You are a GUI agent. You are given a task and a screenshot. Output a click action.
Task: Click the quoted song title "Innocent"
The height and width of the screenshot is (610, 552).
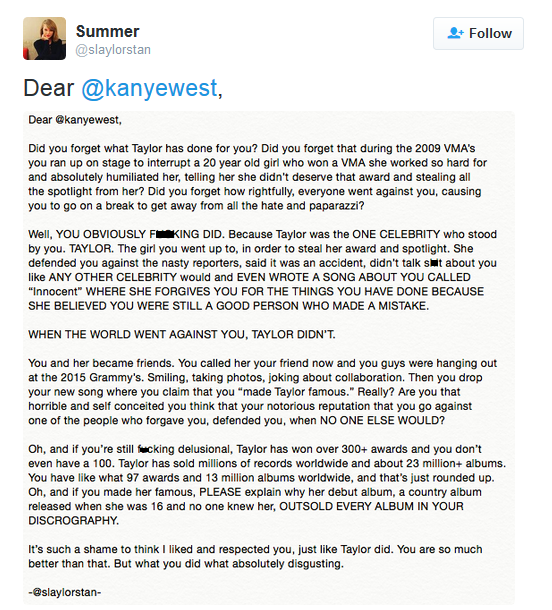(x=55, y=292)
